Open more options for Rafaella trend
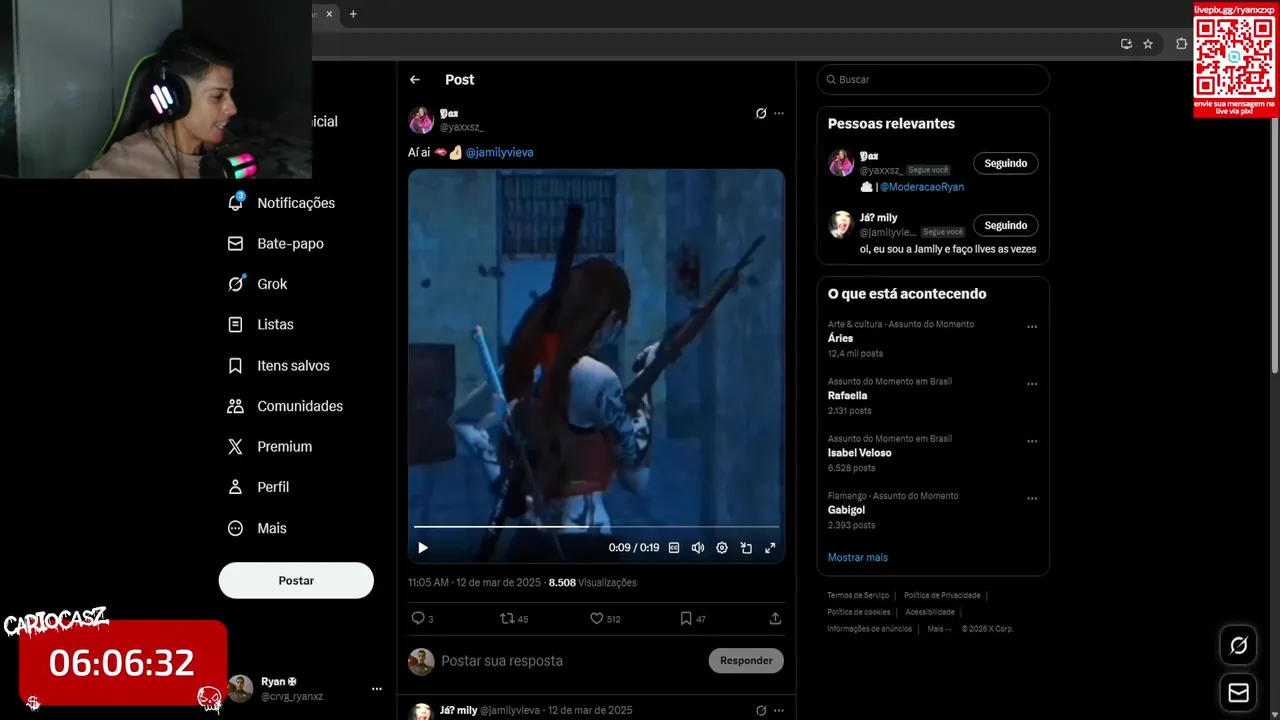1280x720 pixels. (1032, 384)
